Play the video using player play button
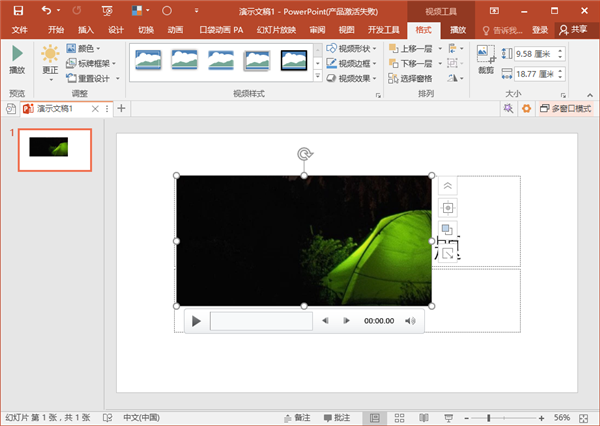 point(197,321)
